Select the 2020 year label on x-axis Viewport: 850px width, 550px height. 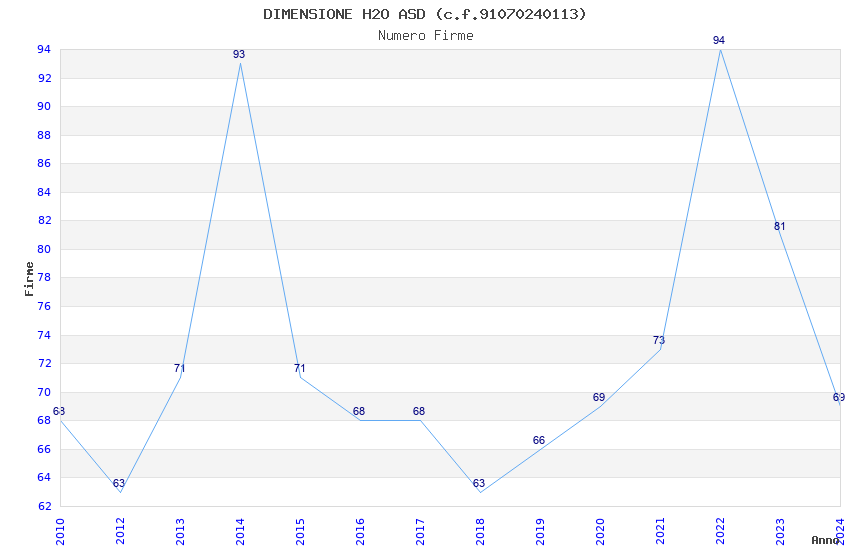[600, 531]
